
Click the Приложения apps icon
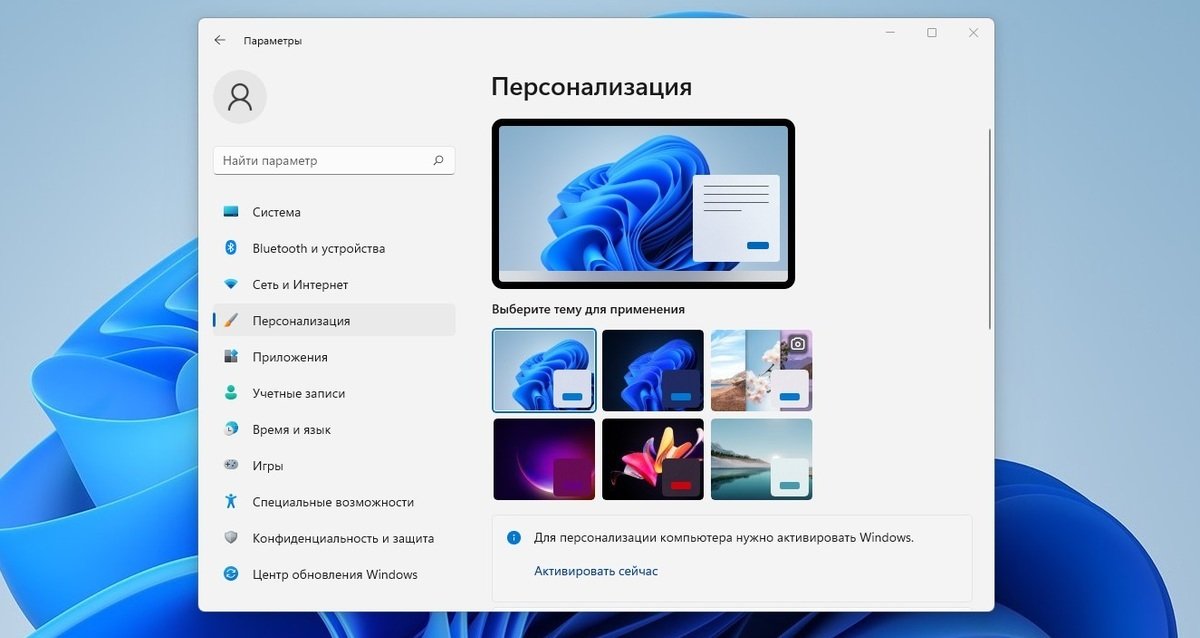click(231, 357)
